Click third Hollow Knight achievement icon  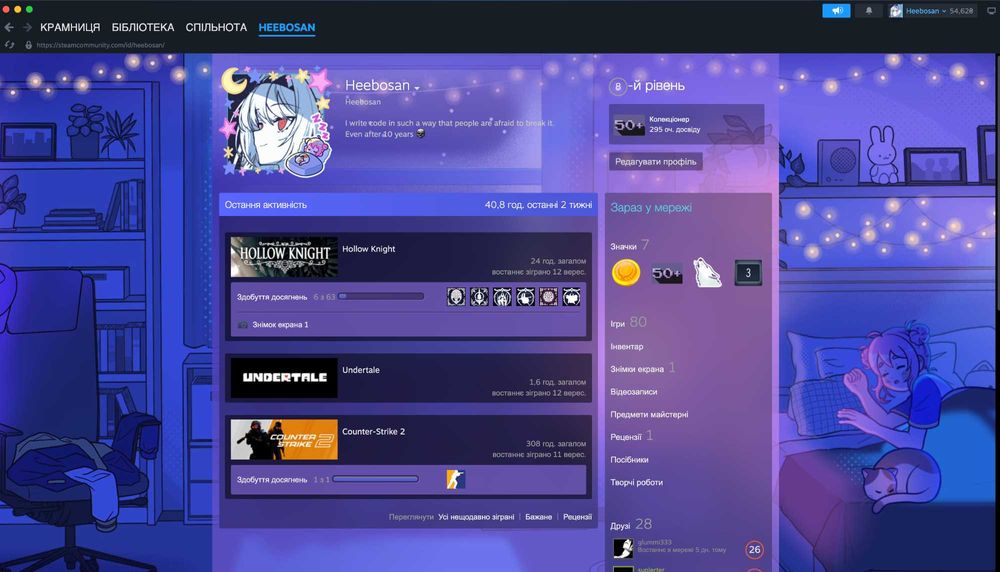coord(502,297)
